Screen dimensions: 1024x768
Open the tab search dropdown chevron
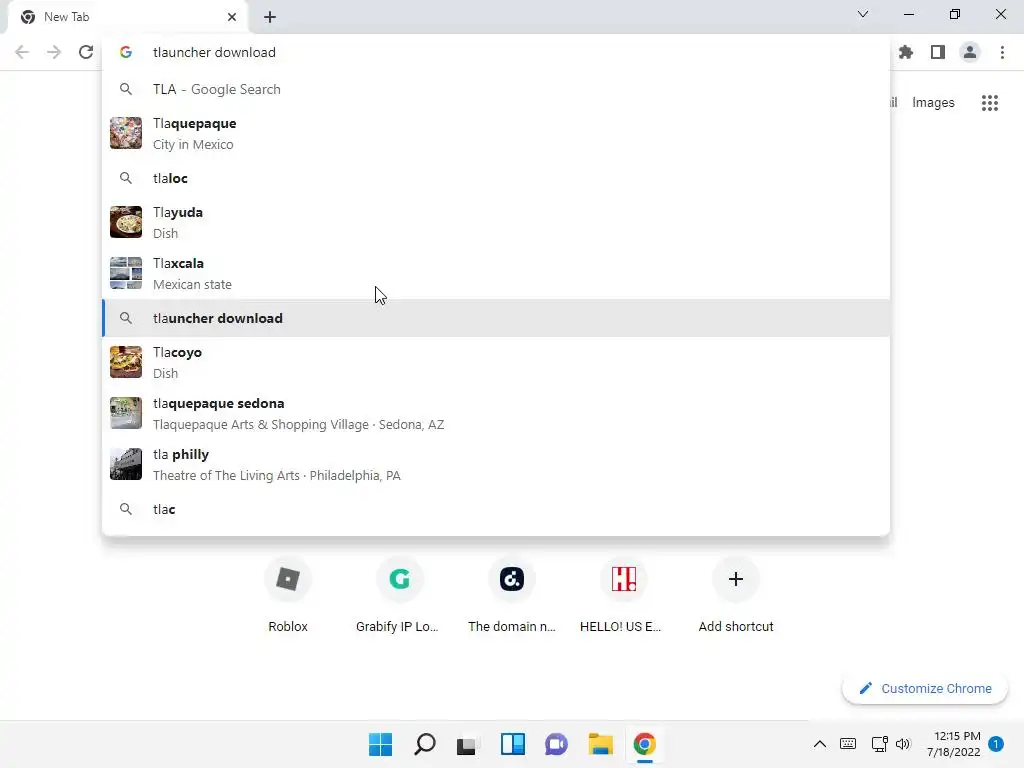click(863, 14)
